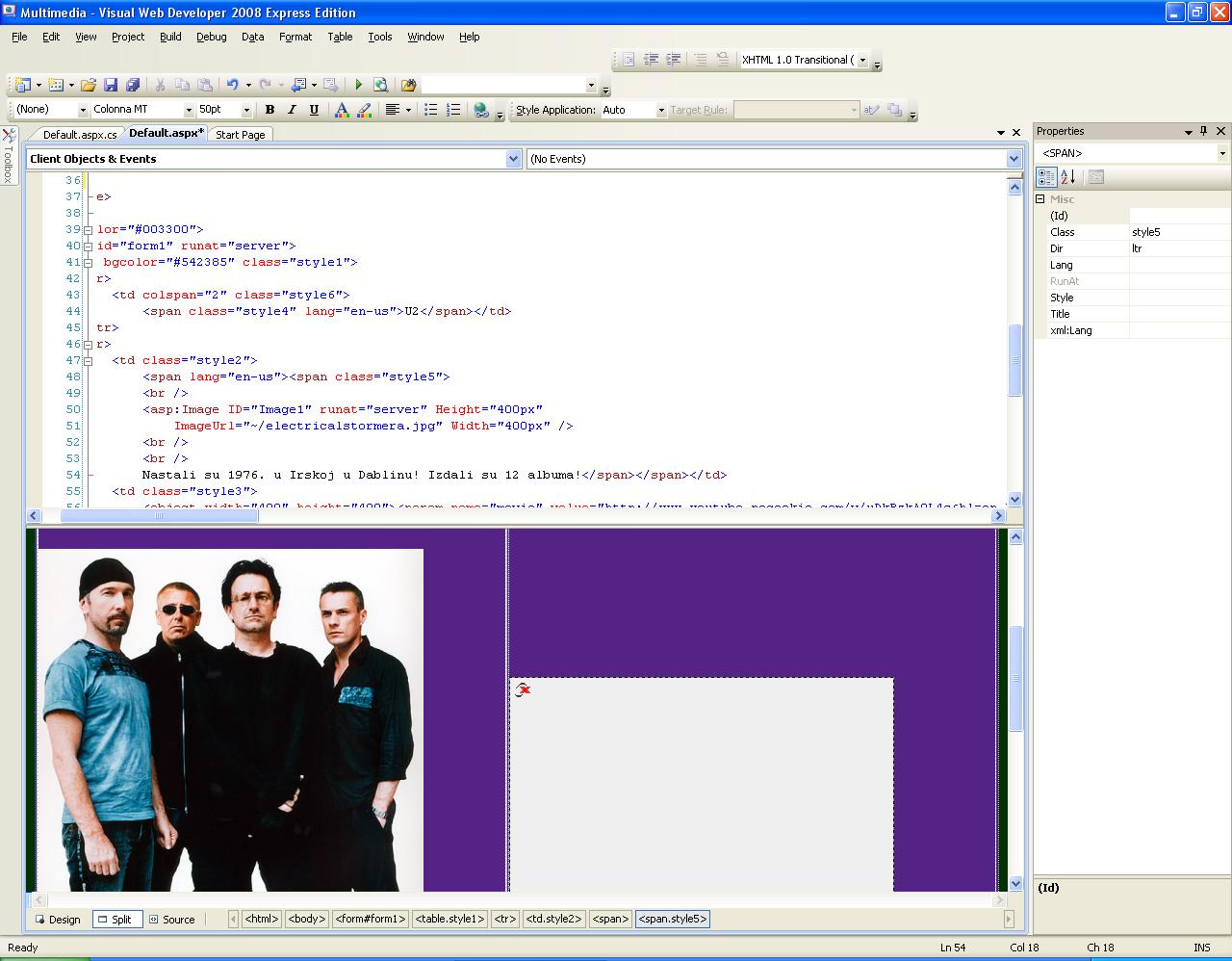The width and height of the screenshot is (1232, 961).
Task: Save the current file via floppy icon
Action: 111,85
